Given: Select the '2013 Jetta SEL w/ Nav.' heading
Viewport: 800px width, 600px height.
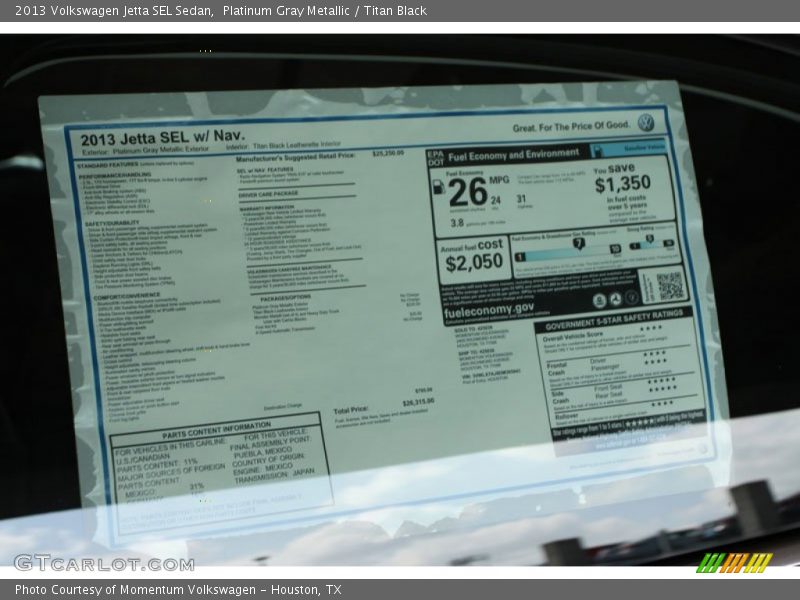Looking at the screenshot, I should 162,138.
